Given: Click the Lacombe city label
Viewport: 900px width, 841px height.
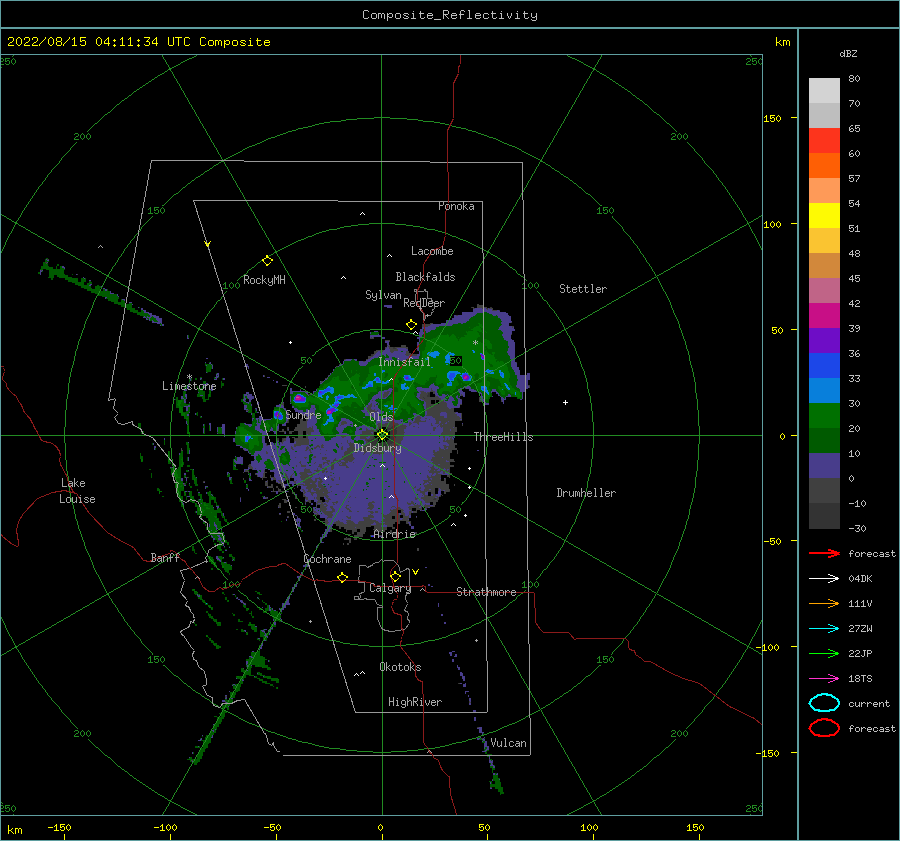Looking at the screenshot, I should point(432,251).
